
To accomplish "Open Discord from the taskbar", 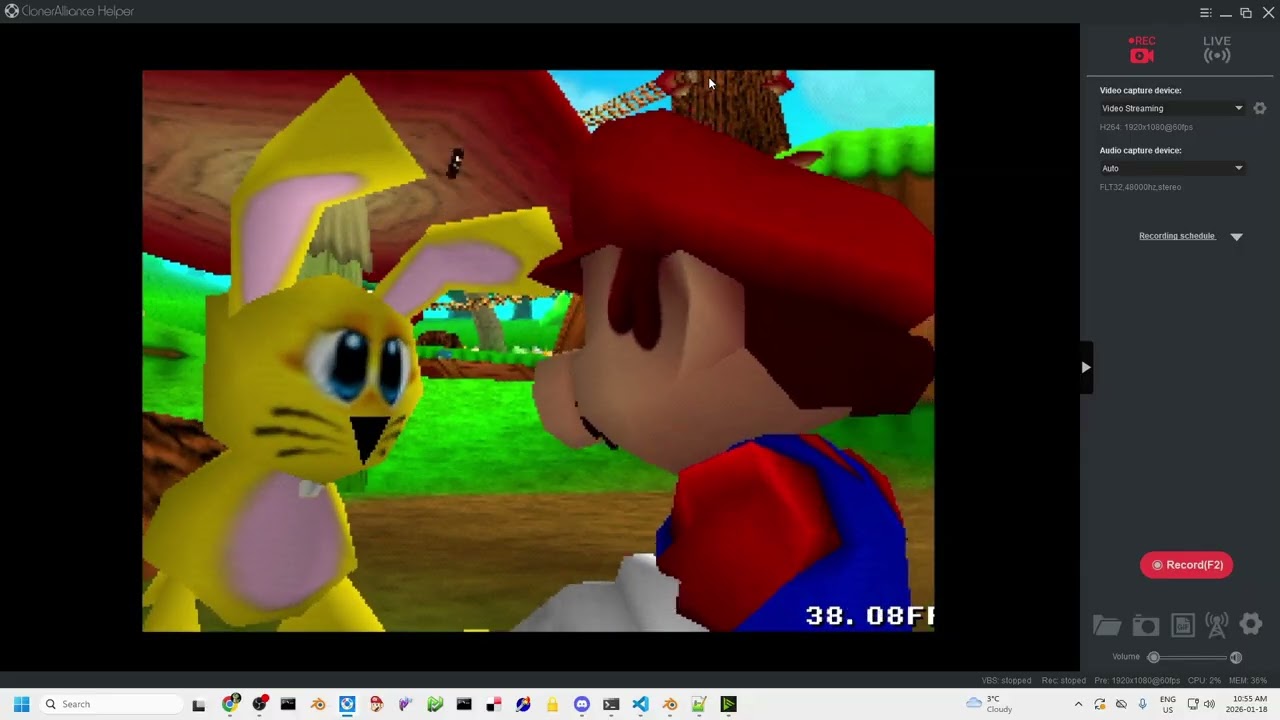I will pos(582,704).
